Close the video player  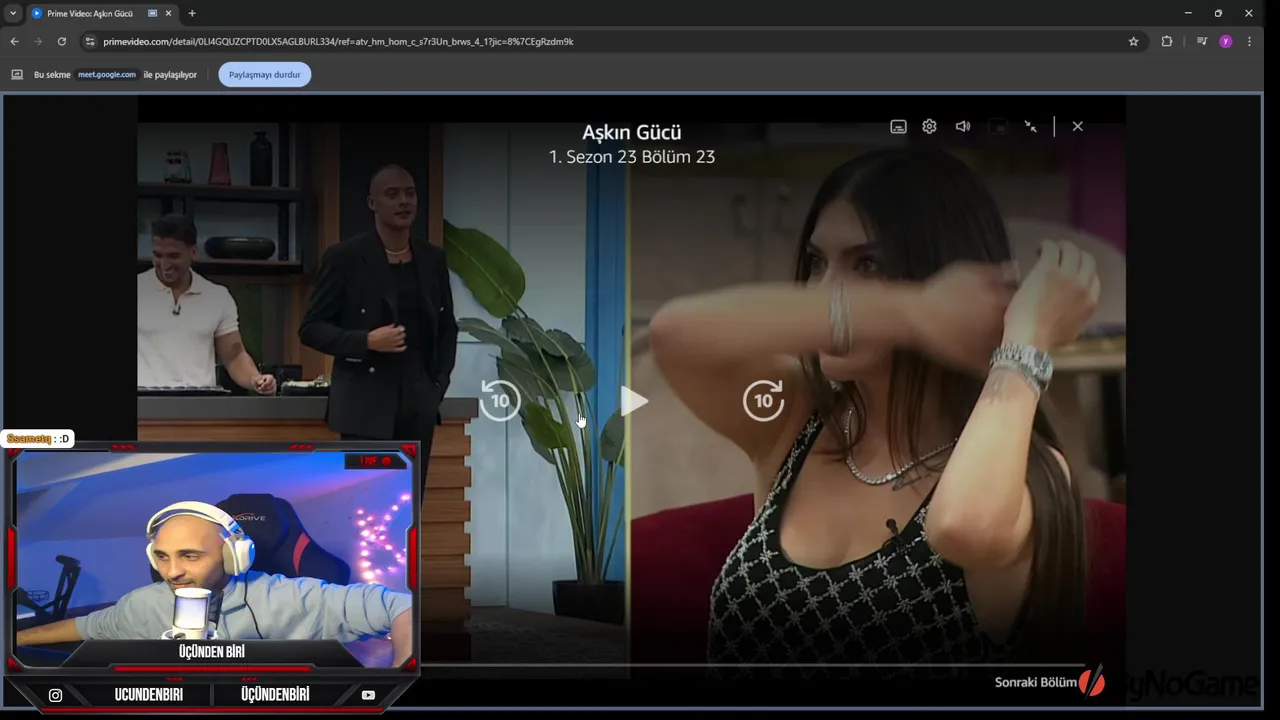1077,127
